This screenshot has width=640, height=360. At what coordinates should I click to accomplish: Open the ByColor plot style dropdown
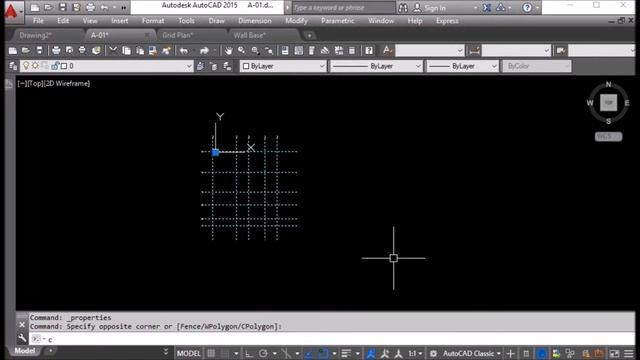click(x=536, y=66)
